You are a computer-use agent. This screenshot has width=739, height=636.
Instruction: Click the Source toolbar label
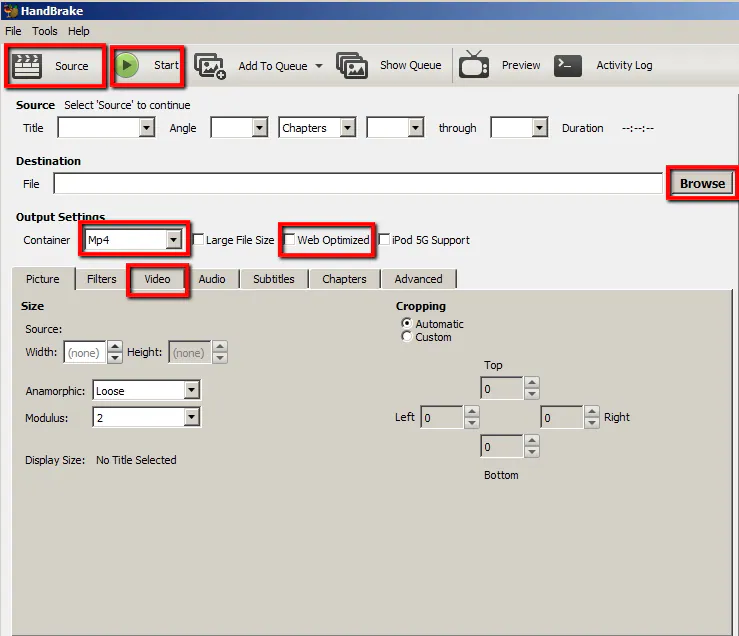[x=72, y=66]
